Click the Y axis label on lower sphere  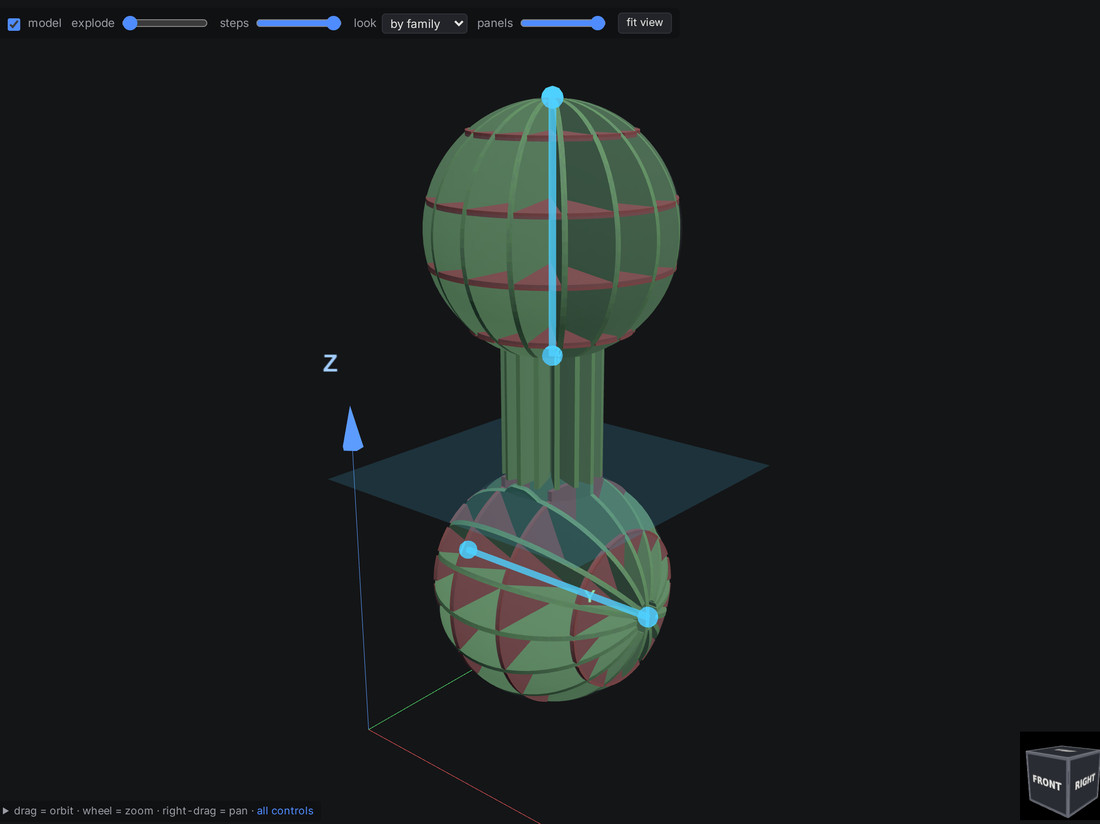pyautogui.click(x=590, y=596)
